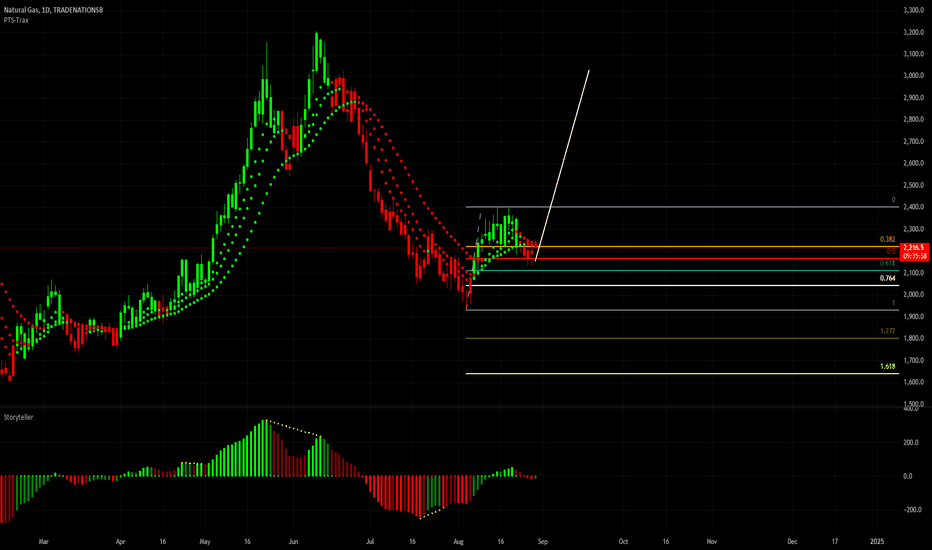Click the 2,800.0 price axis label
Image resolution: width=932 pixels, height=550 pixels.
tap(914, 120)
